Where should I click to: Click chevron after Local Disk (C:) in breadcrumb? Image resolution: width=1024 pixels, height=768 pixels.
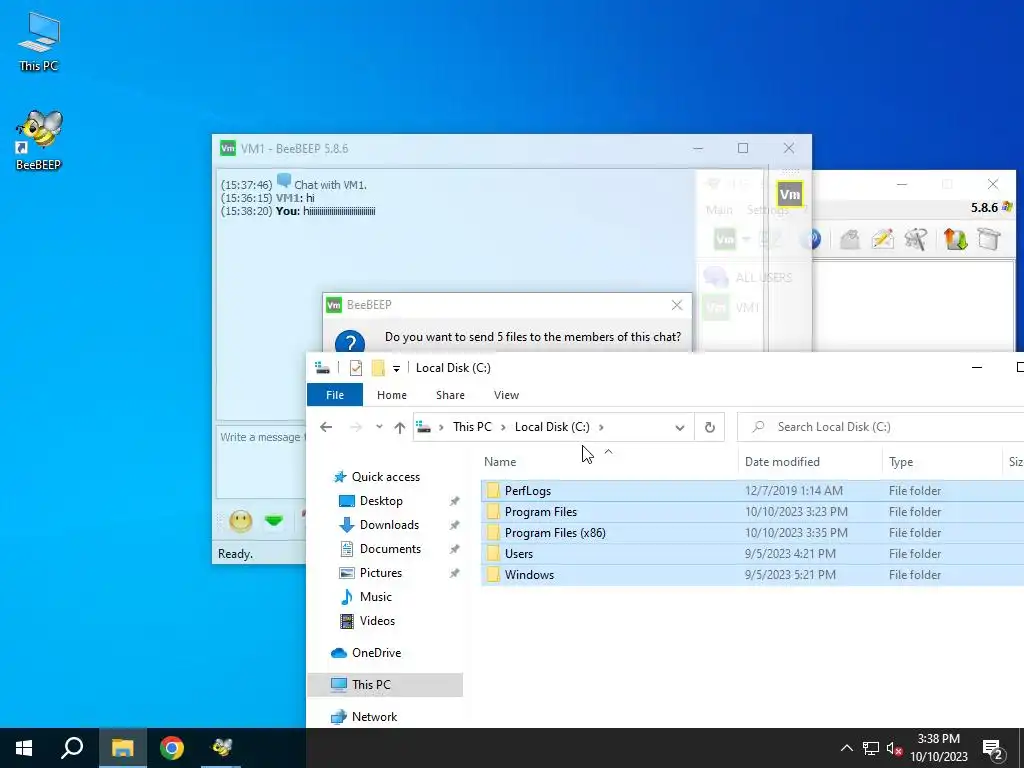(x=601, y=427)
